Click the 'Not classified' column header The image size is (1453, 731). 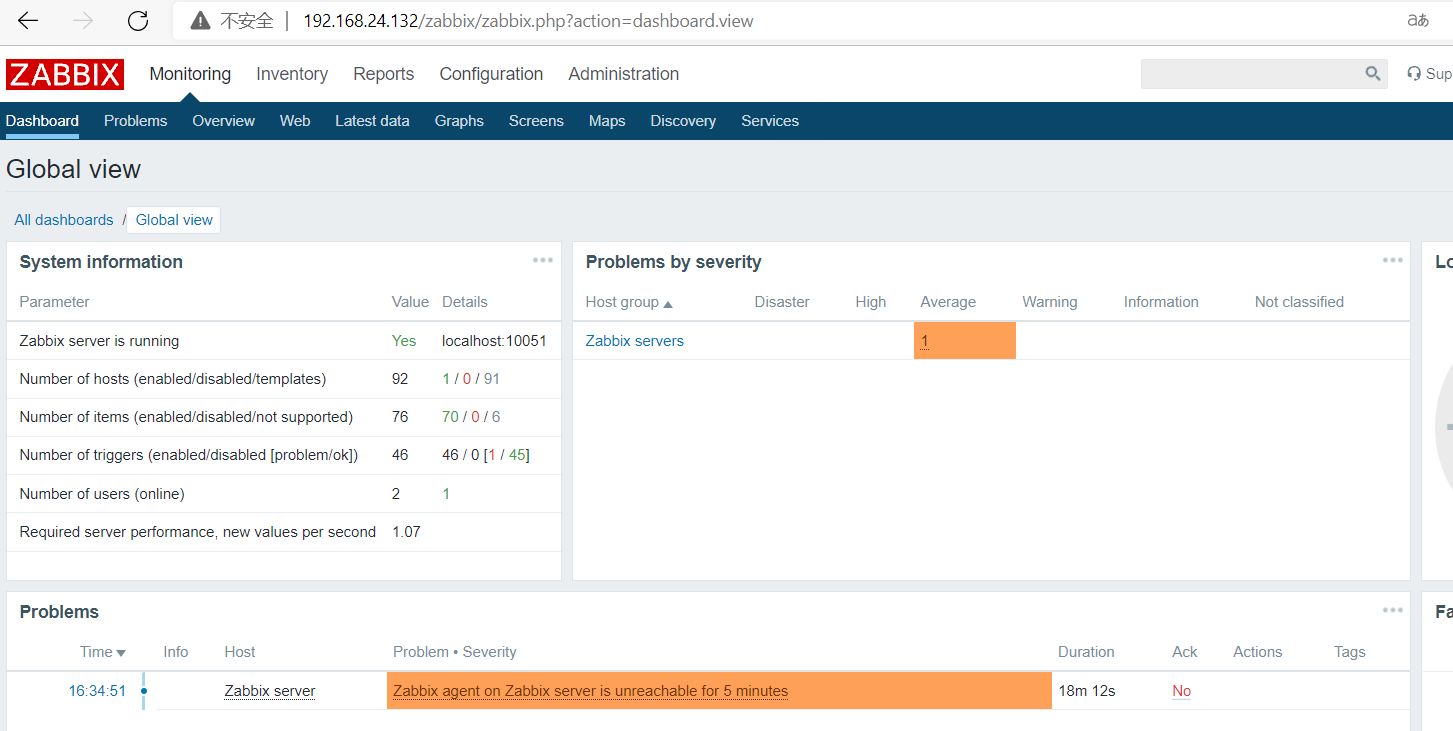pyautogui.click(x=1299, y=302)
